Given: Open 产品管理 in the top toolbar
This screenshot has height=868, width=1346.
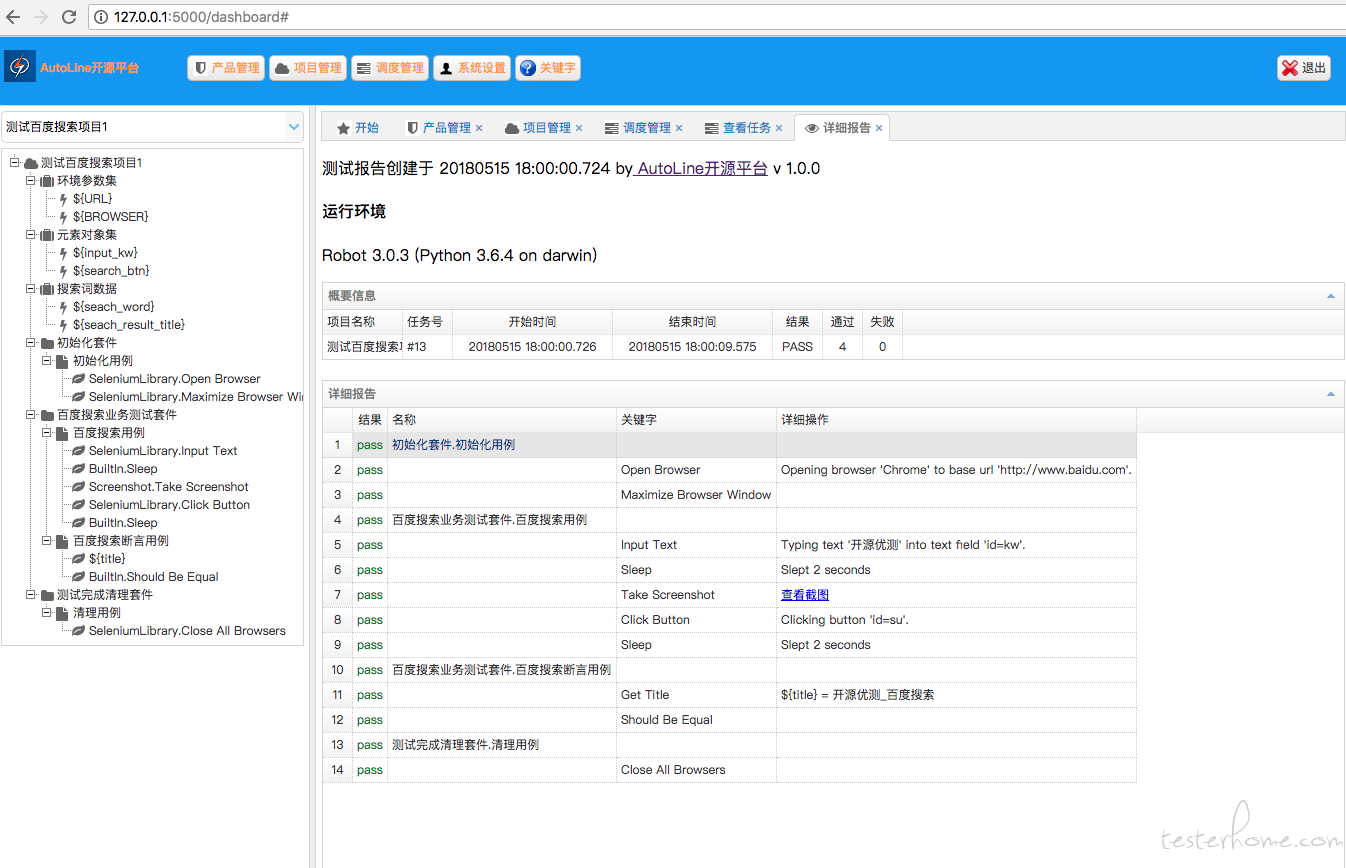Looking at the screenshot, I should [226, 68].
